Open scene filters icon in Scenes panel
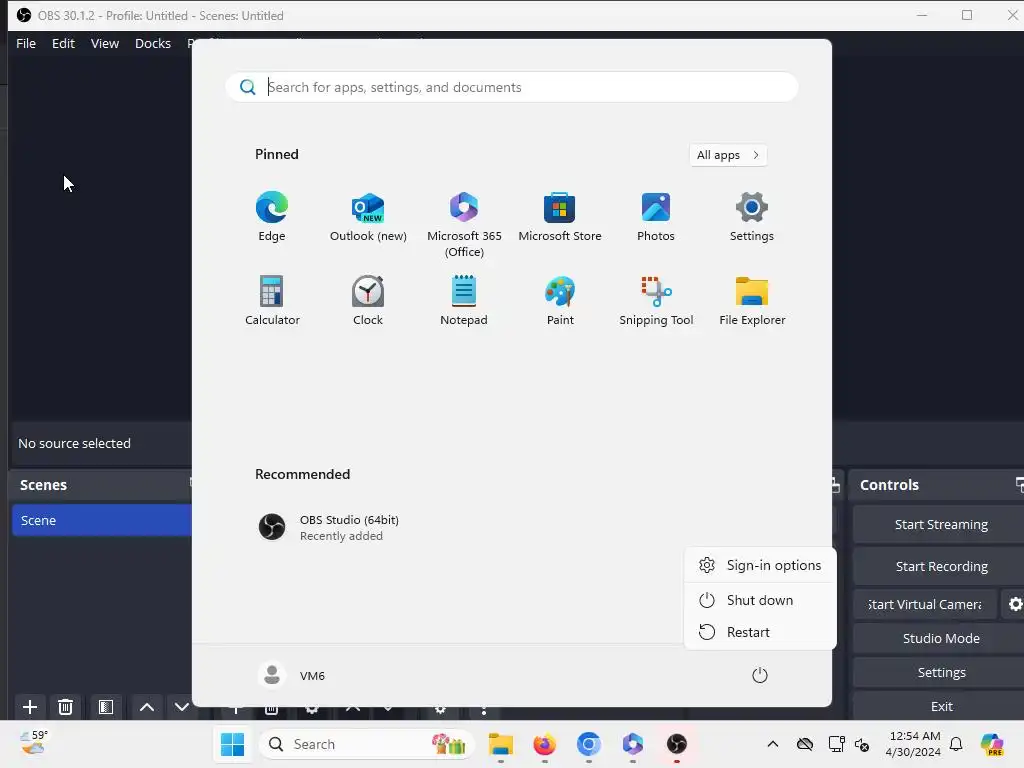The image size is (1024, 768). point(106,707)
